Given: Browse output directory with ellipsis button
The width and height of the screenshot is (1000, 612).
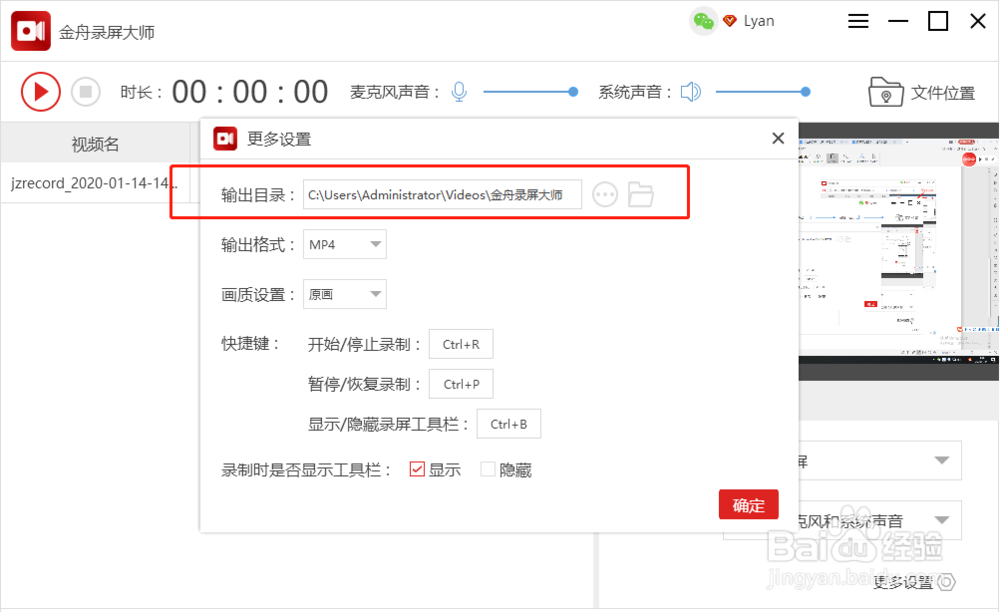Looking at the screenshot, I should click(605, 194).
